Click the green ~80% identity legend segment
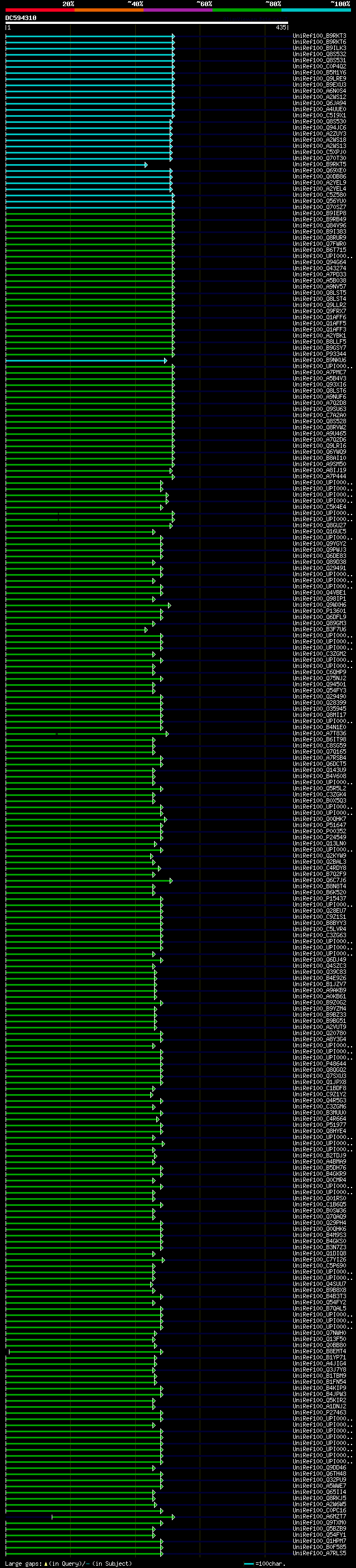The width and height of the screenshot is (356, 1568). click(246, 10)
